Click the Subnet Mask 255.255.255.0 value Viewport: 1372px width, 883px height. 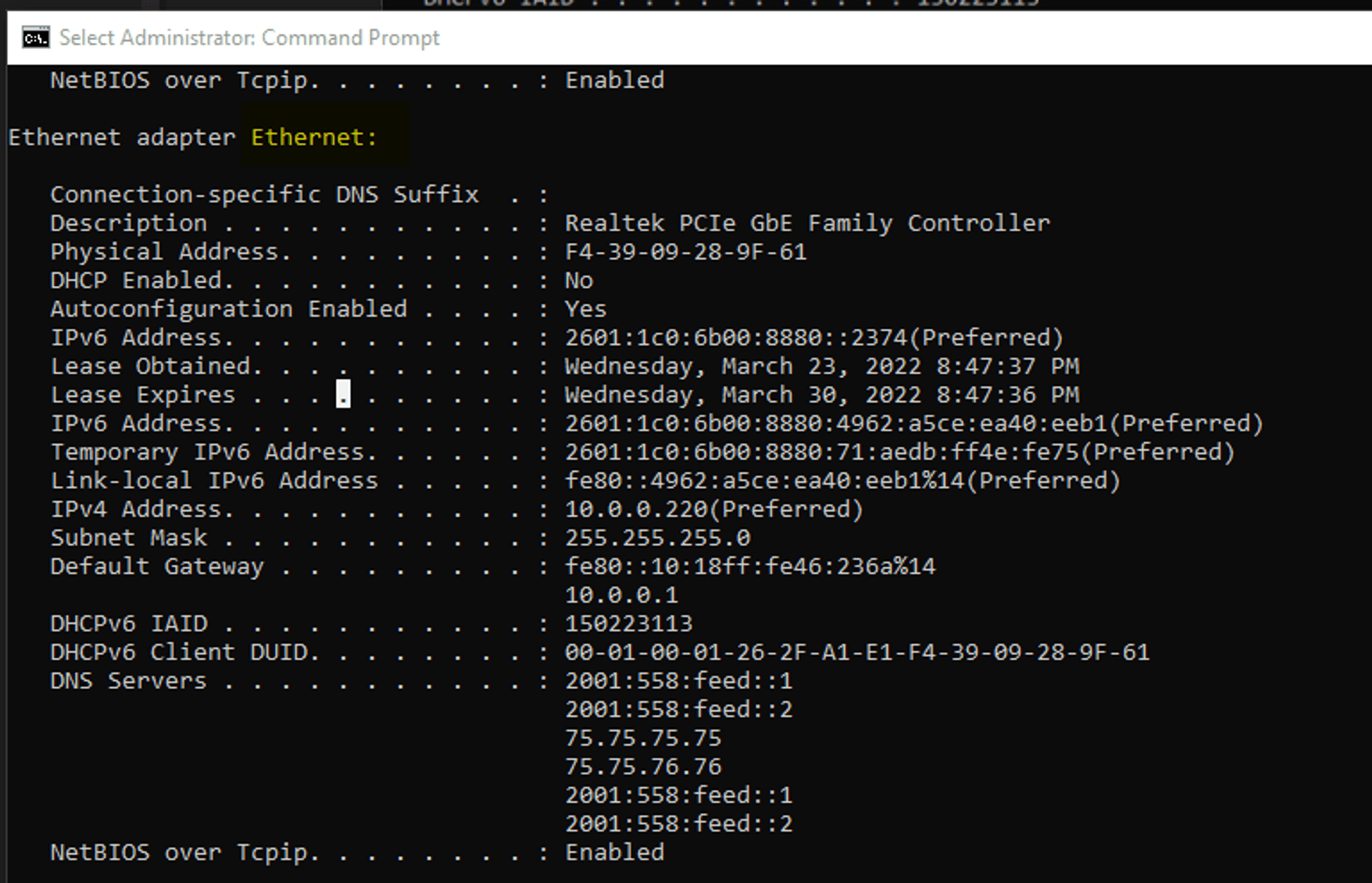pos(657,538)
